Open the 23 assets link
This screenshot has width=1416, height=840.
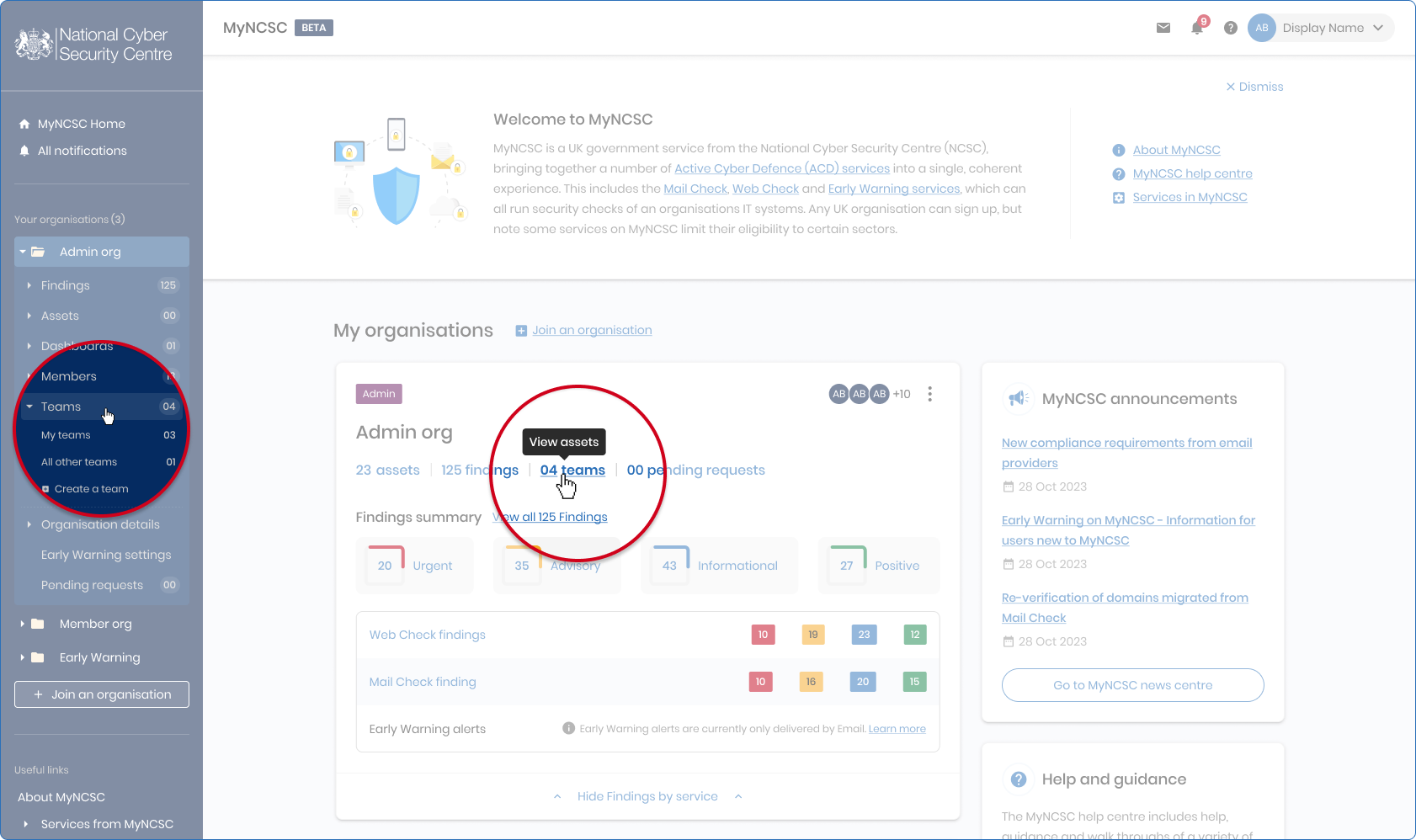(387, 470)
